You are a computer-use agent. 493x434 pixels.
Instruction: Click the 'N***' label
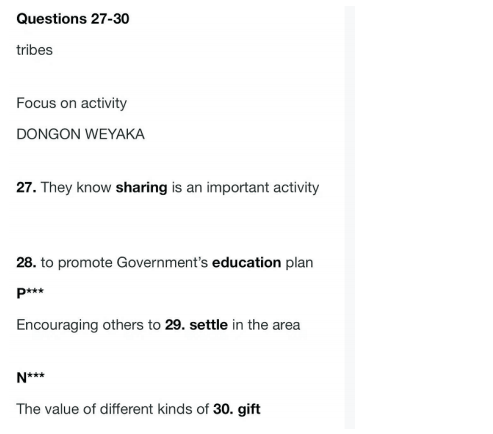point(30,377)
